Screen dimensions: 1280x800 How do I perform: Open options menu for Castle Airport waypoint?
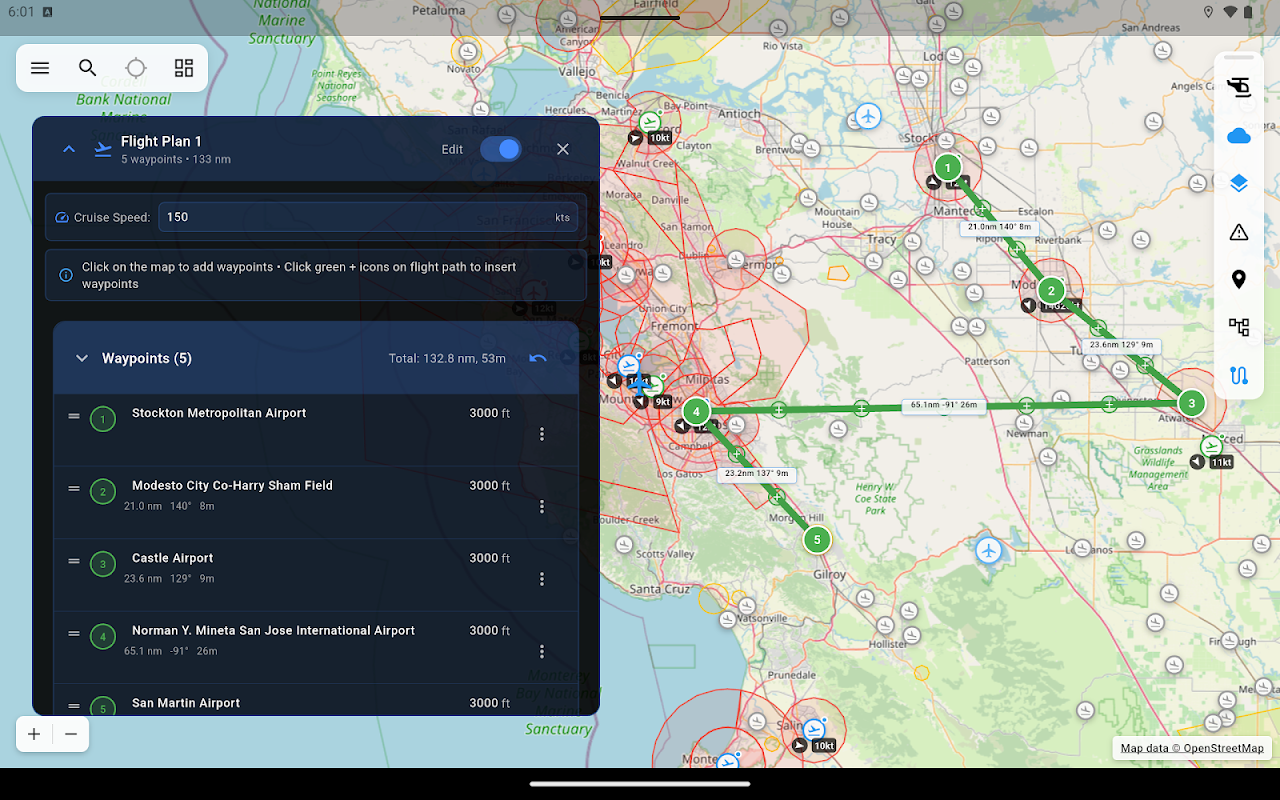point(542,579)
